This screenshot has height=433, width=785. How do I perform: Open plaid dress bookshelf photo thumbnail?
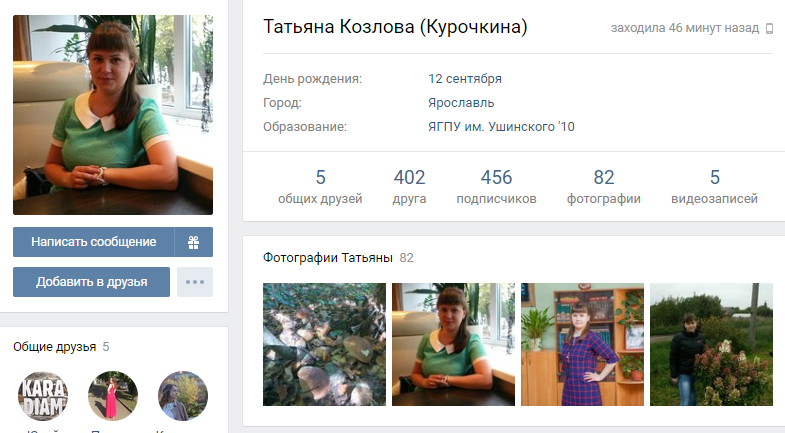coord(582,344)
